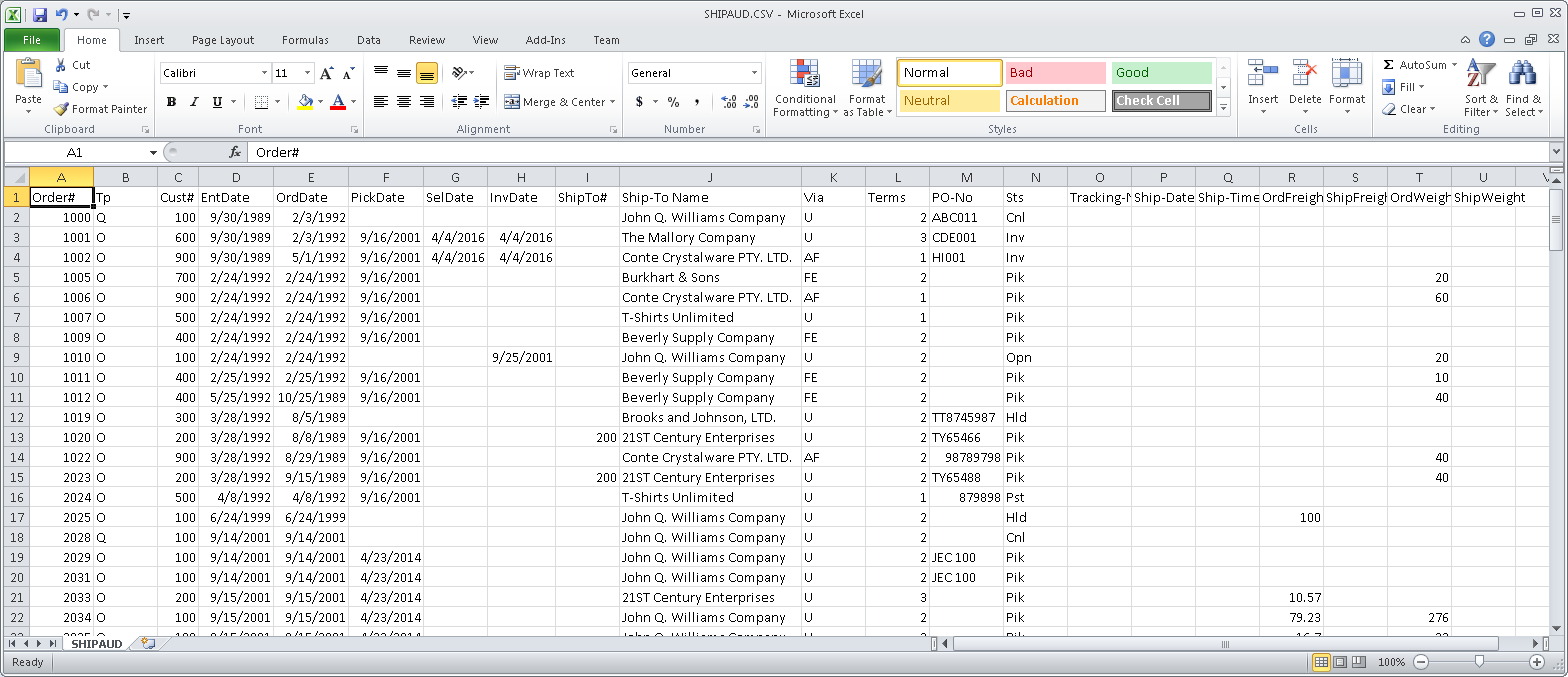Click the Insert Cells icon
Screen dimensions: 1568x677
[1262, 74]
